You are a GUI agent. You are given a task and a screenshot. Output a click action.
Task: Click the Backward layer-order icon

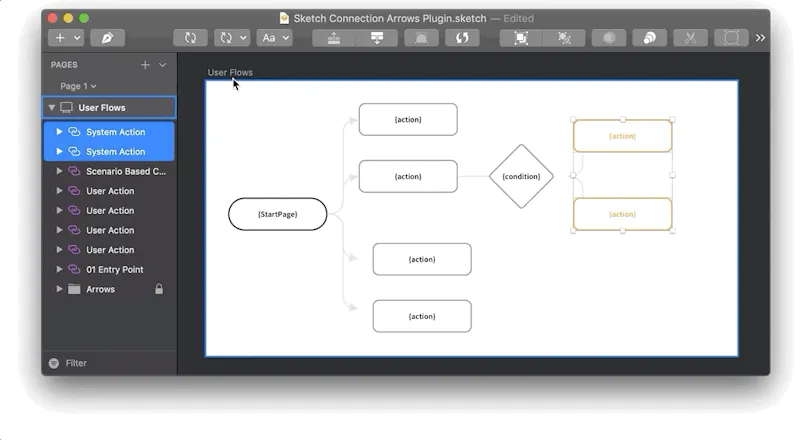pos(377,38)
